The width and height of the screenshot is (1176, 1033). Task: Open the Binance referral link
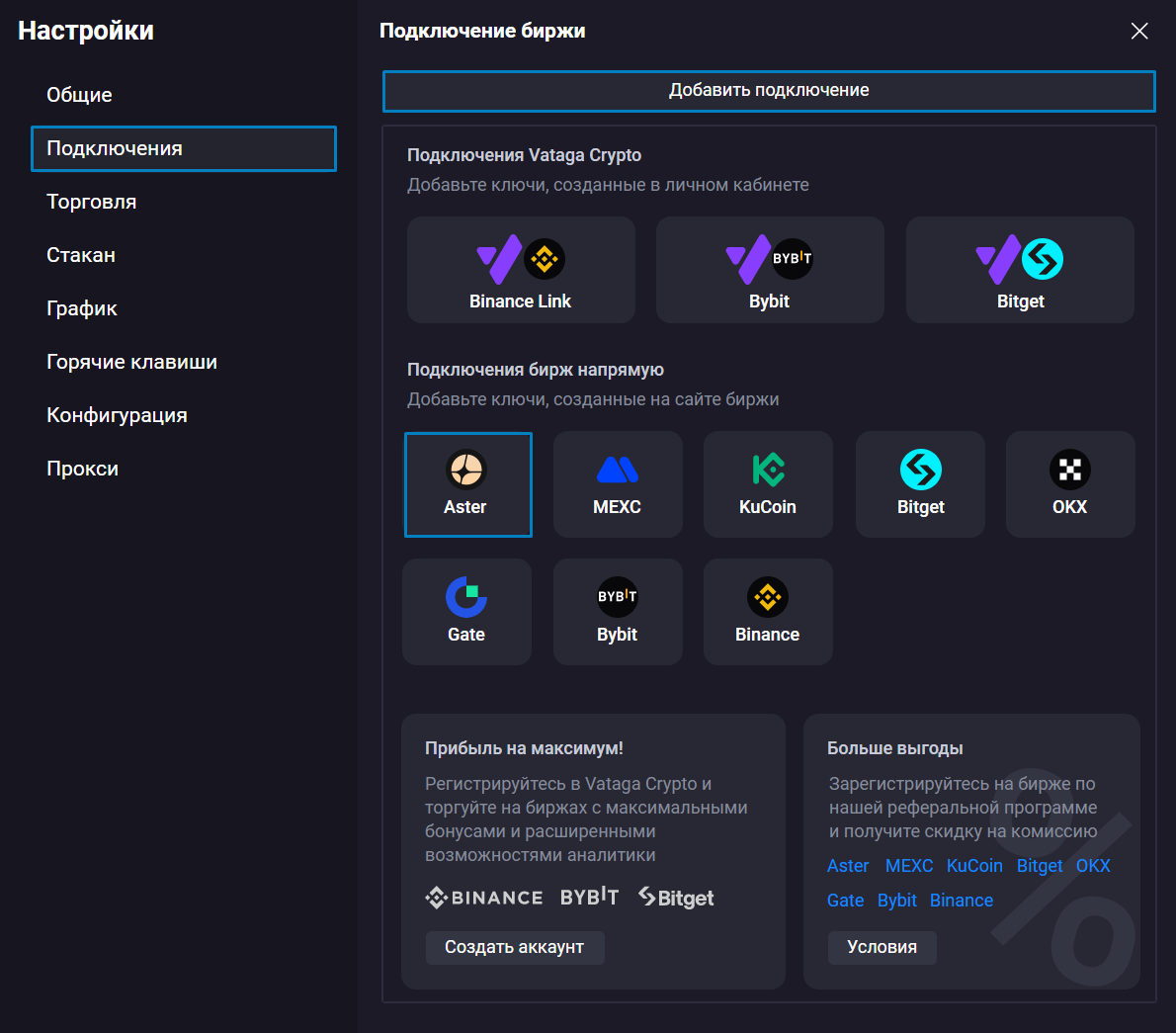962,901
